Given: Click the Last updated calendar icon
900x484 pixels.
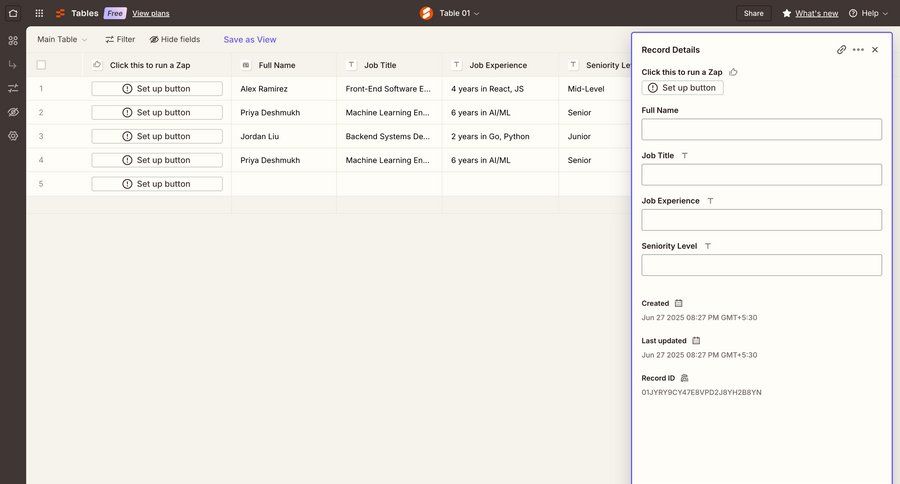Looking at the screenshot, I should (696, 340).
